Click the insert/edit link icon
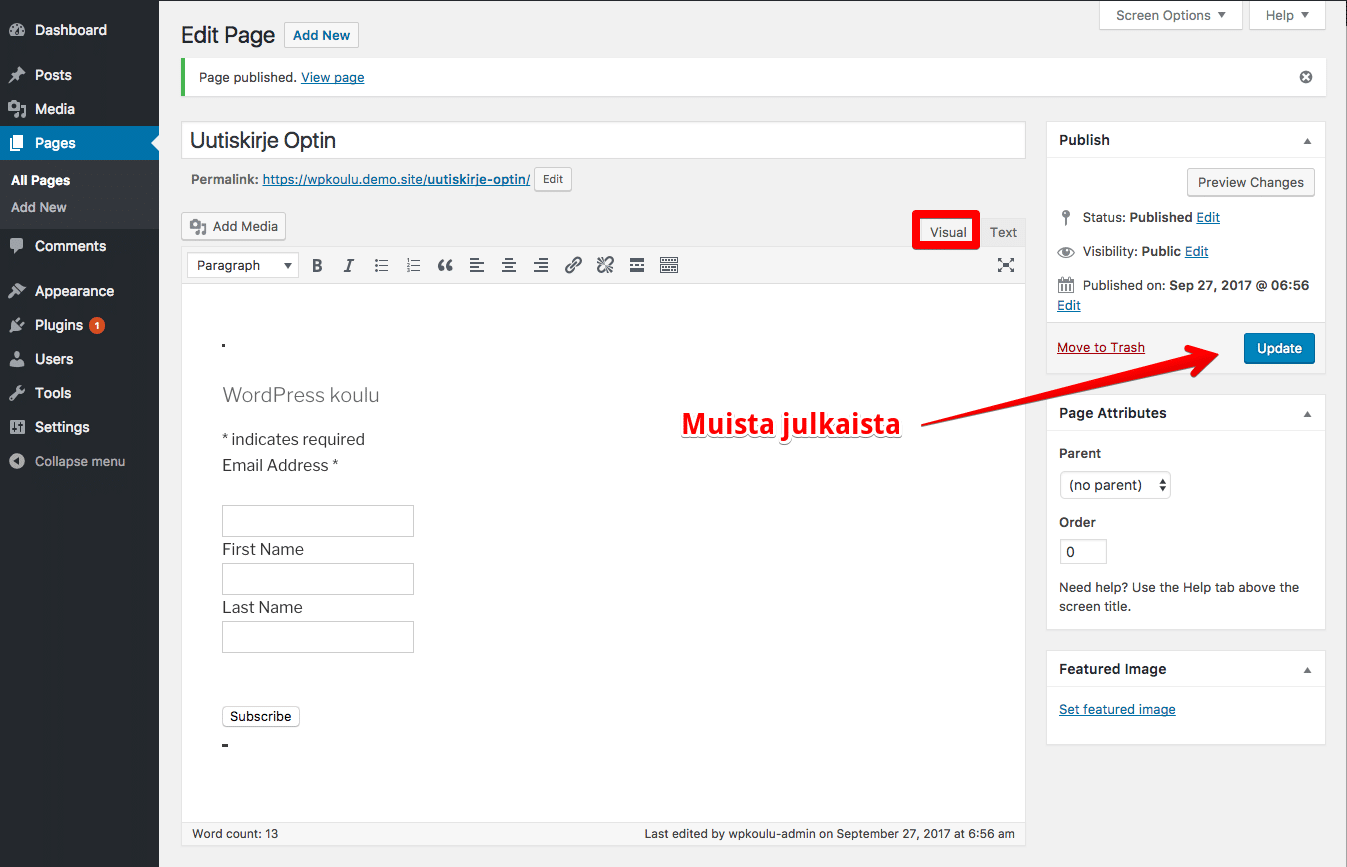Viewport: 1347px width, 867px height. [x=573, y=265]
